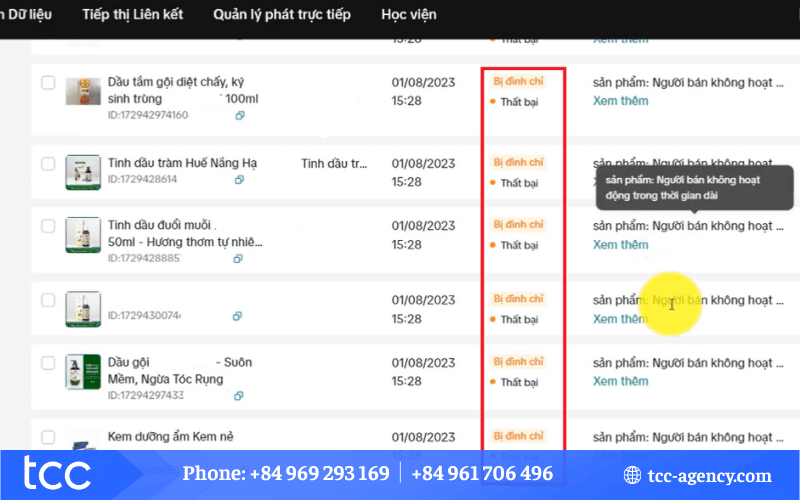Open Tinh dầu đuổi muỗi product thumbnail
Screen dimensions: 800x500
point(83,235)
